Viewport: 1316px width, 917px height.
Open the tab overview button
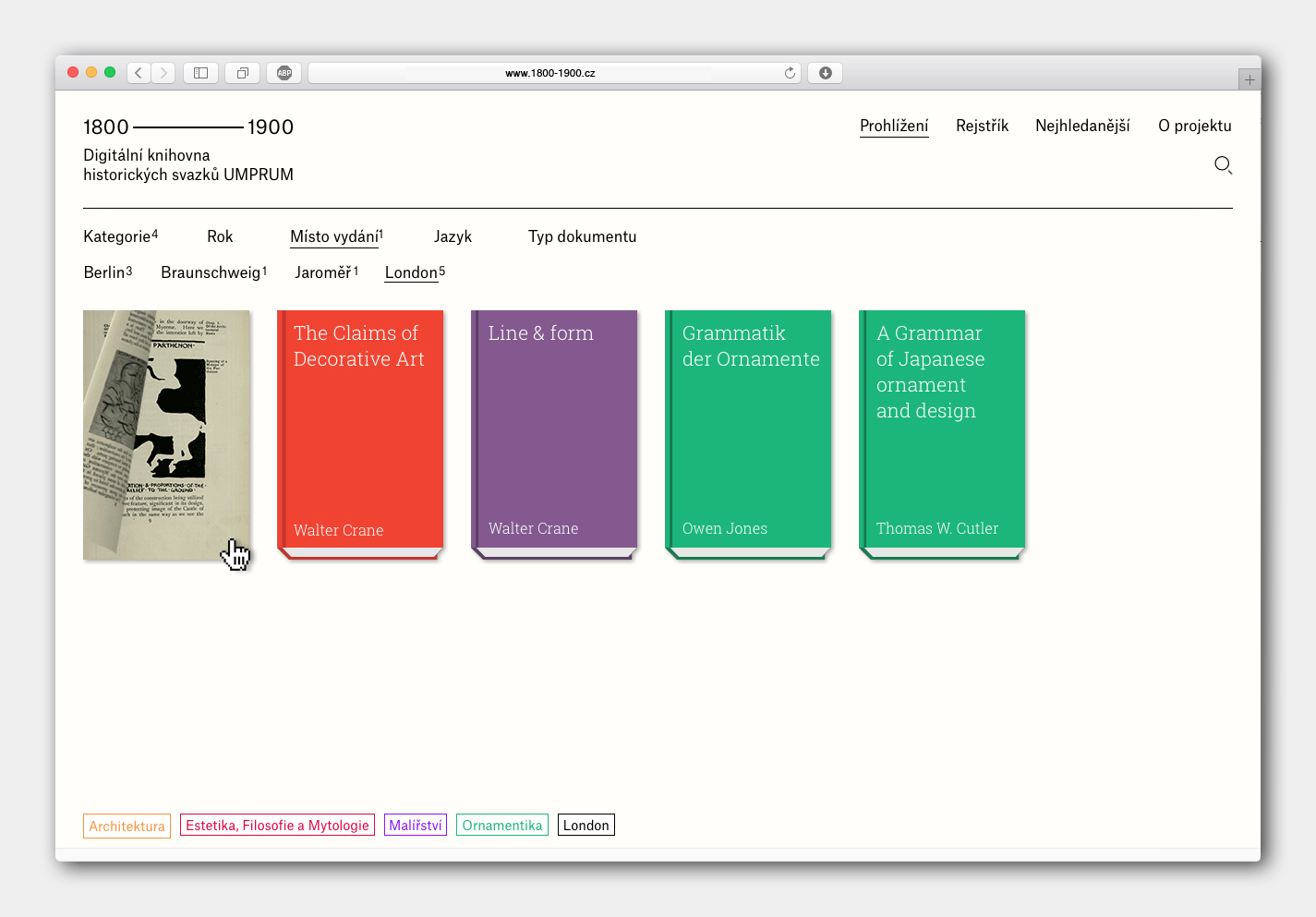click(x=242, y=73)
